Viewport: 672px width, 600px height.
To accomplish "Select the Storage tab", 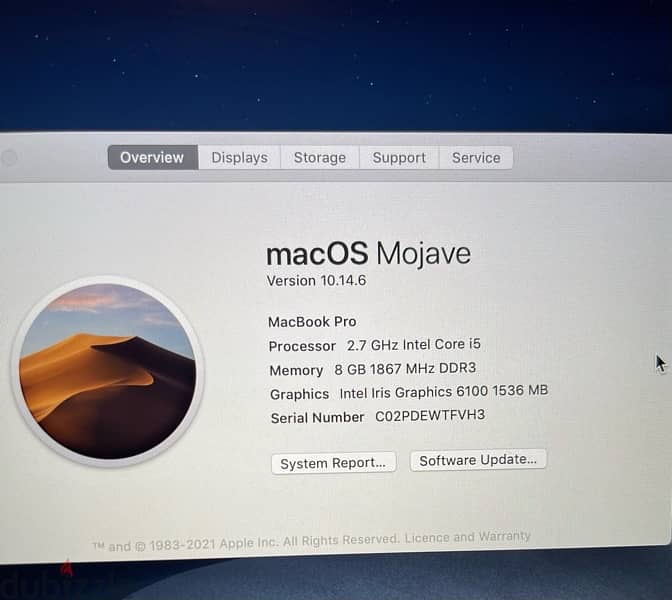I will point(319,158).
